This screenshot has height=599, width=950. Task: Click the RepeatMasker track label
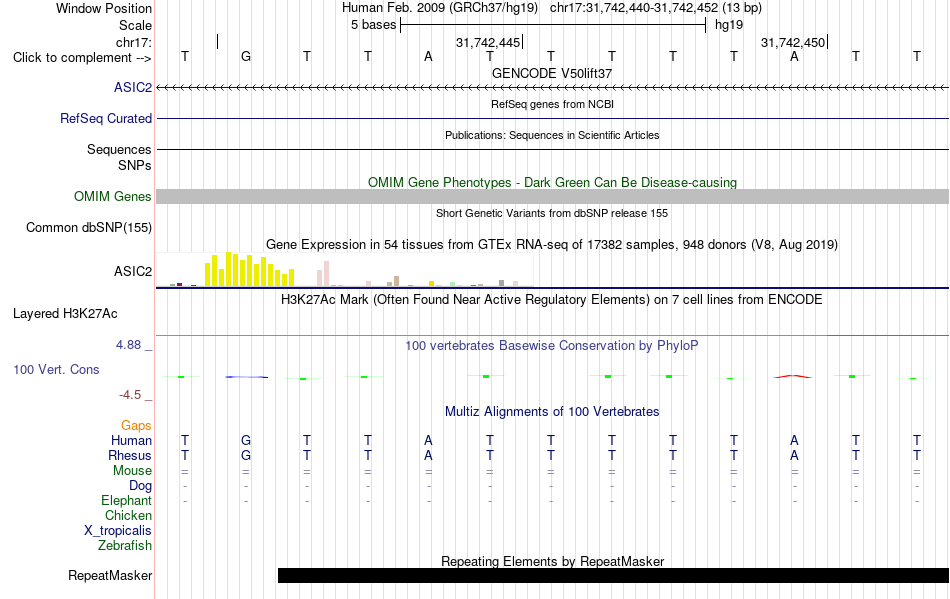[x=110, y=575]
